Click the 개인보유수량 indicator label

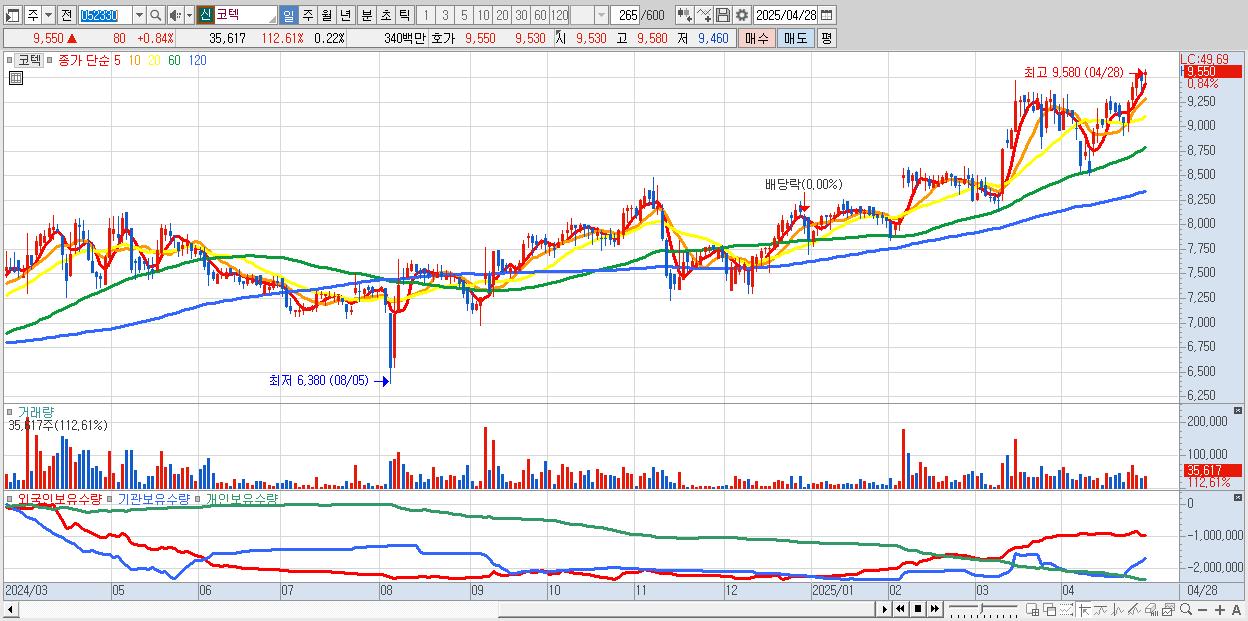click(x=242, y=498)
